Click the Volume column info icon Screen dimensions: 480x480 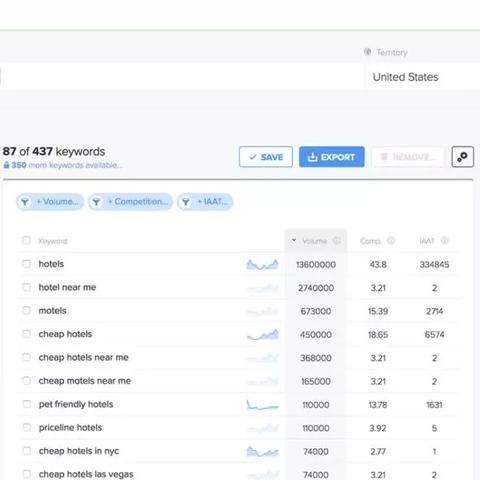tap(337, 240)
